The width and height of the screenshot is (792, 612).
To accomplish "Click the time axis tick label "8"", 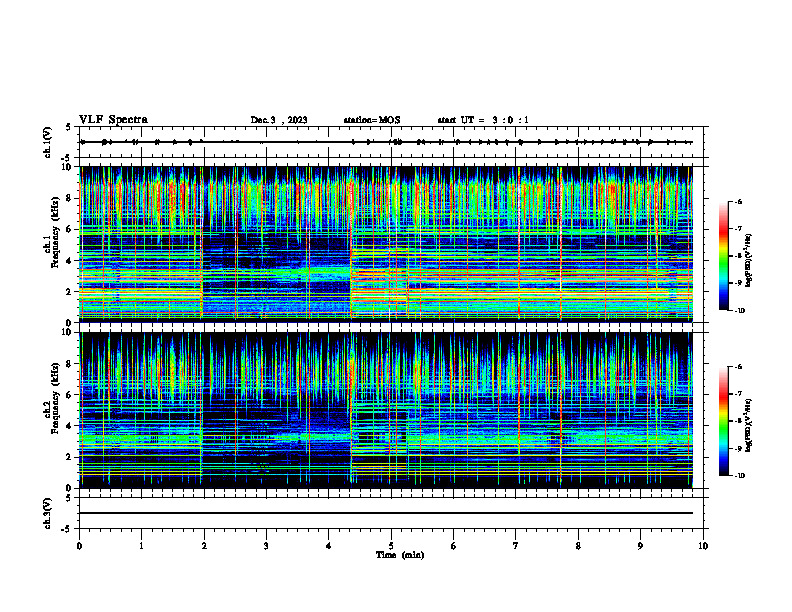I will pos(578,546).
